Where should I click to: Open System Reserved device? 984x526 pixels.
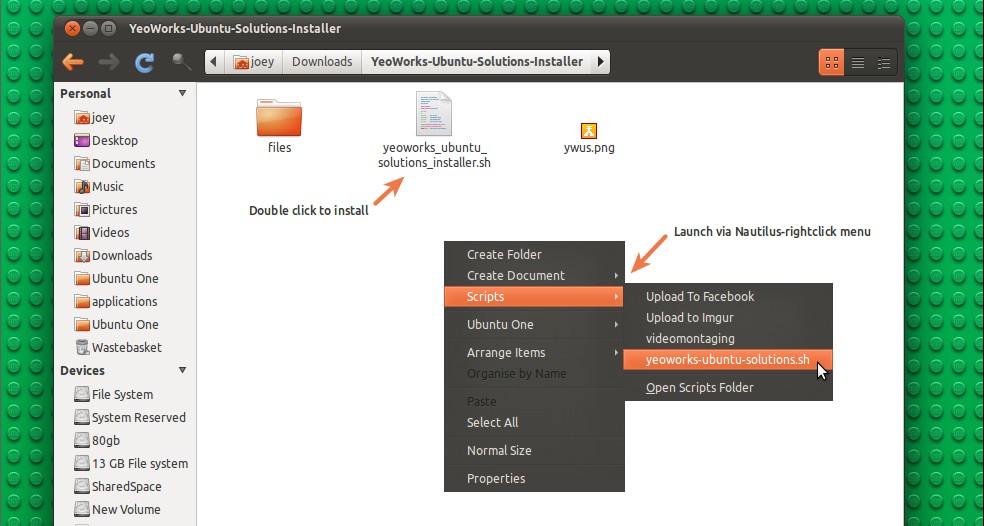pyautogui.click(x=130, y=417)
